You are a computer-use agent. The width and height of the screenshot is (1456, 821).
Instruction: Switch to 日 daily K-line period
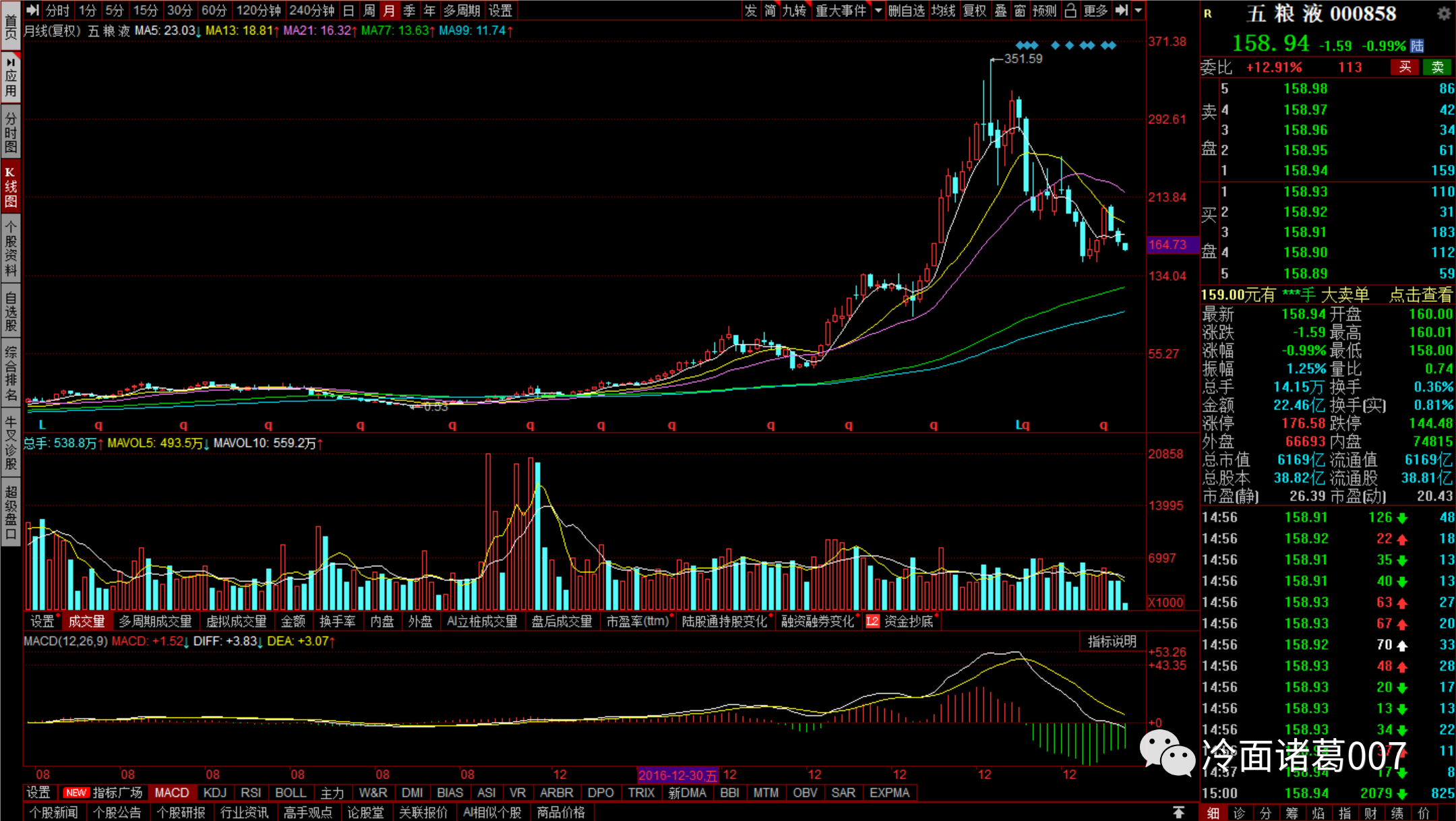pos(348,11)
